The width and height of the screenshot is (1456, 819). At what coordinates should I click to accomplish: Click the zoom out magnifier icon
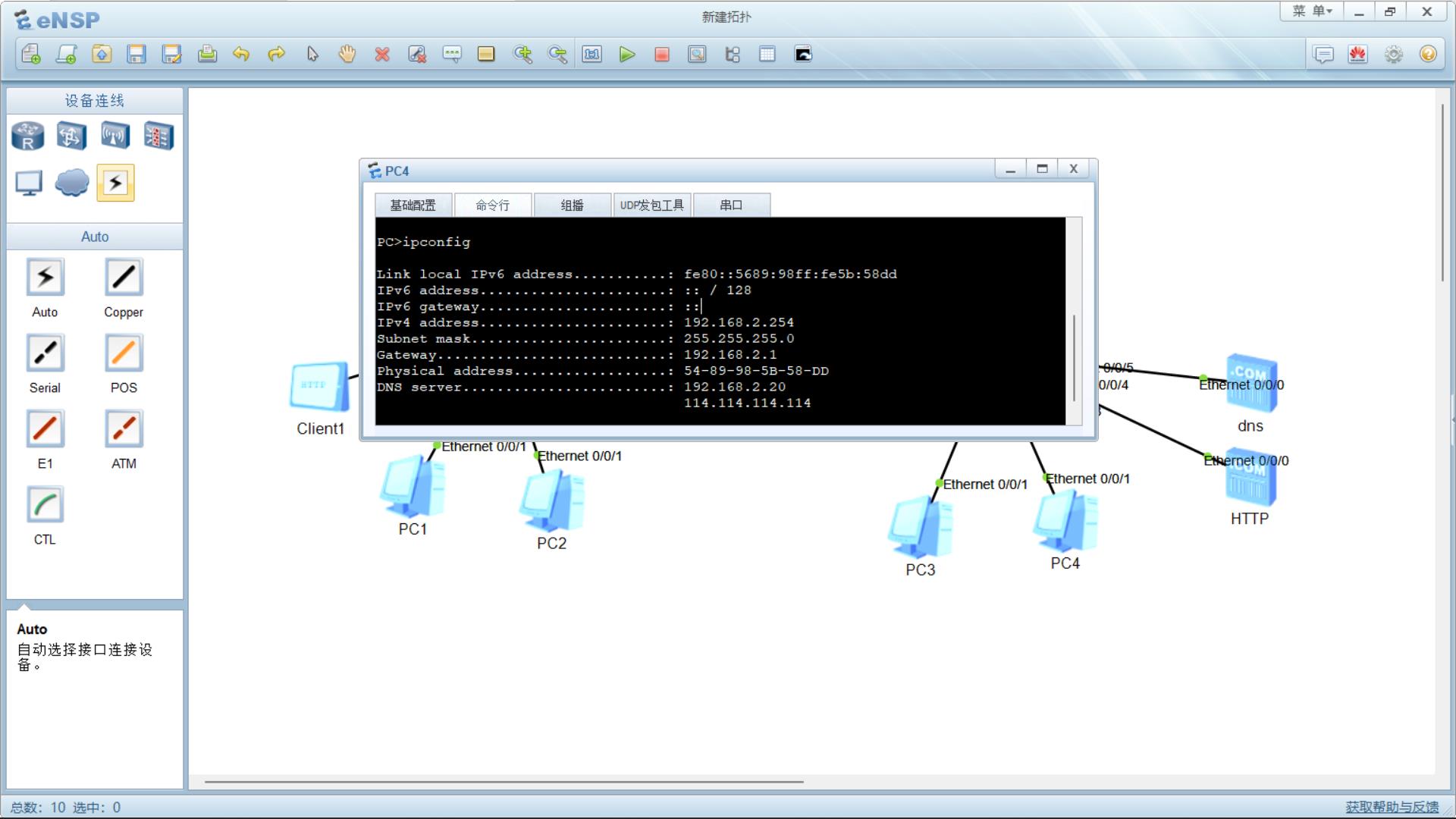coord(557,54)
